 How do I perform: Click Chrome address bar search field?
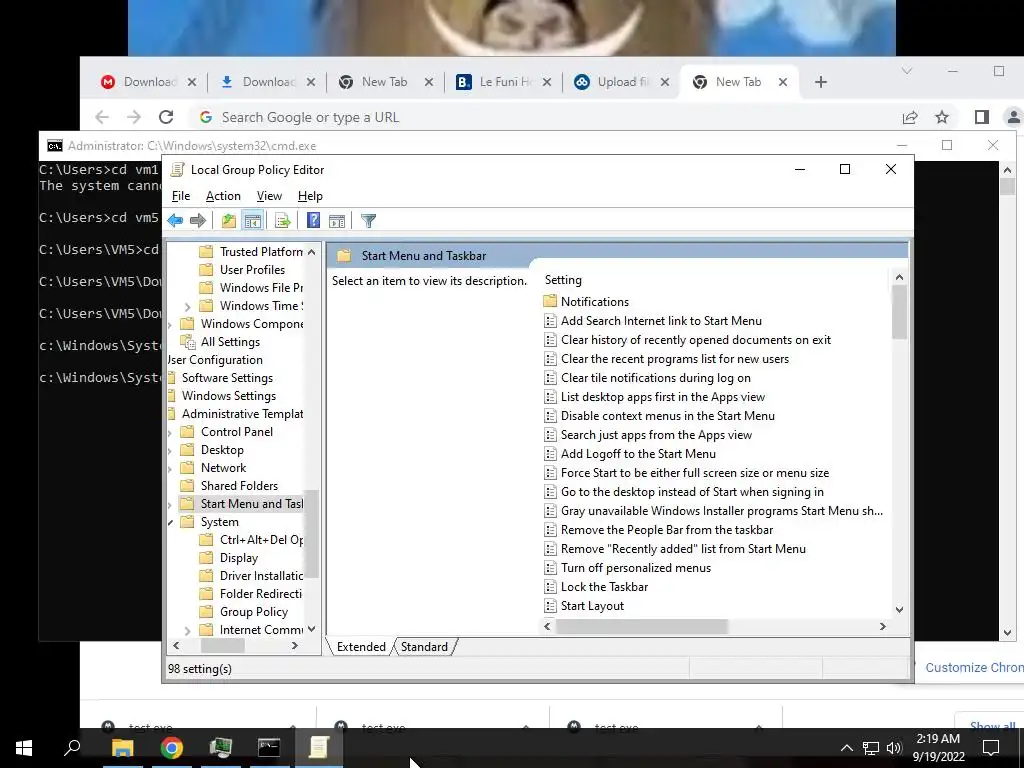542,117
